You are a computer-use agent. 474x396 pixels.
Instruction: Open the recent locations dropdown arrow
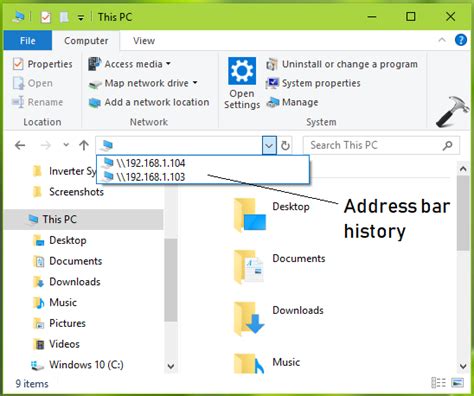[x=66, y=145]
